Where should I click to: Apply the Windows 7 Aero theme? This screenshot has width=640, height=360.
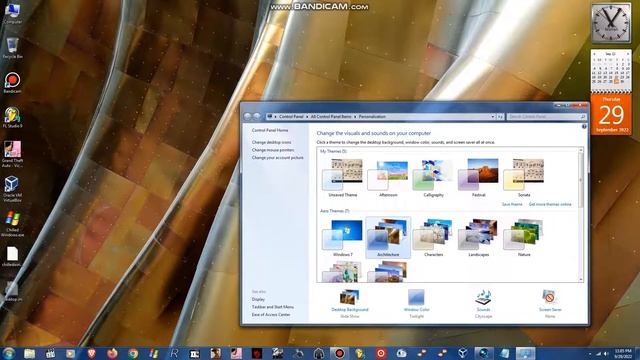(343, 238)
